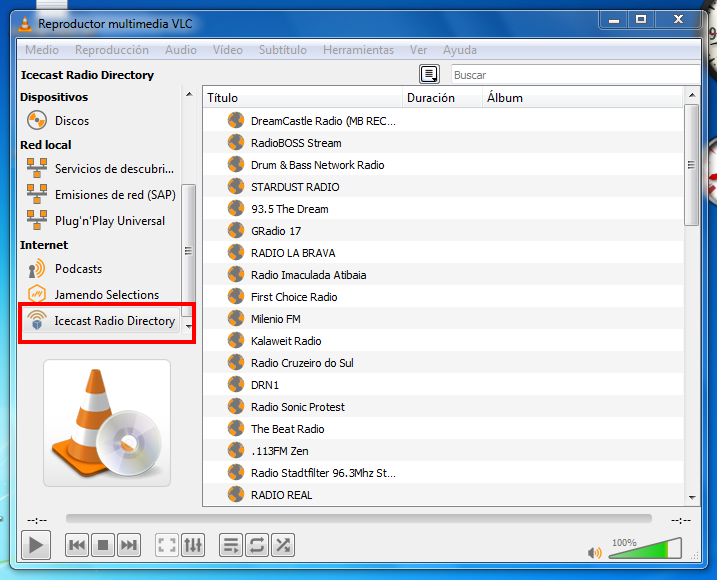This screenshot has height=580, width=717.
Task: Skip to previous media track
Action: pyautogui.click(x=77, y=545)
